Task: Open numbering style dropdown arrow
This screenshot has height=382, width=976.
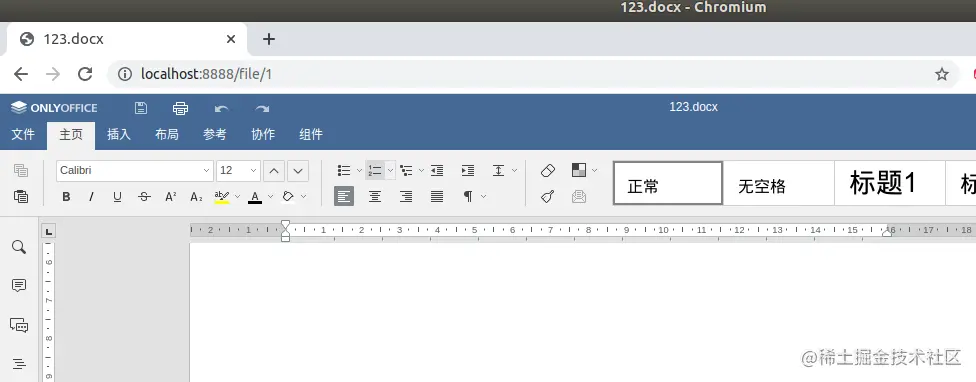Action: (390, 170)
